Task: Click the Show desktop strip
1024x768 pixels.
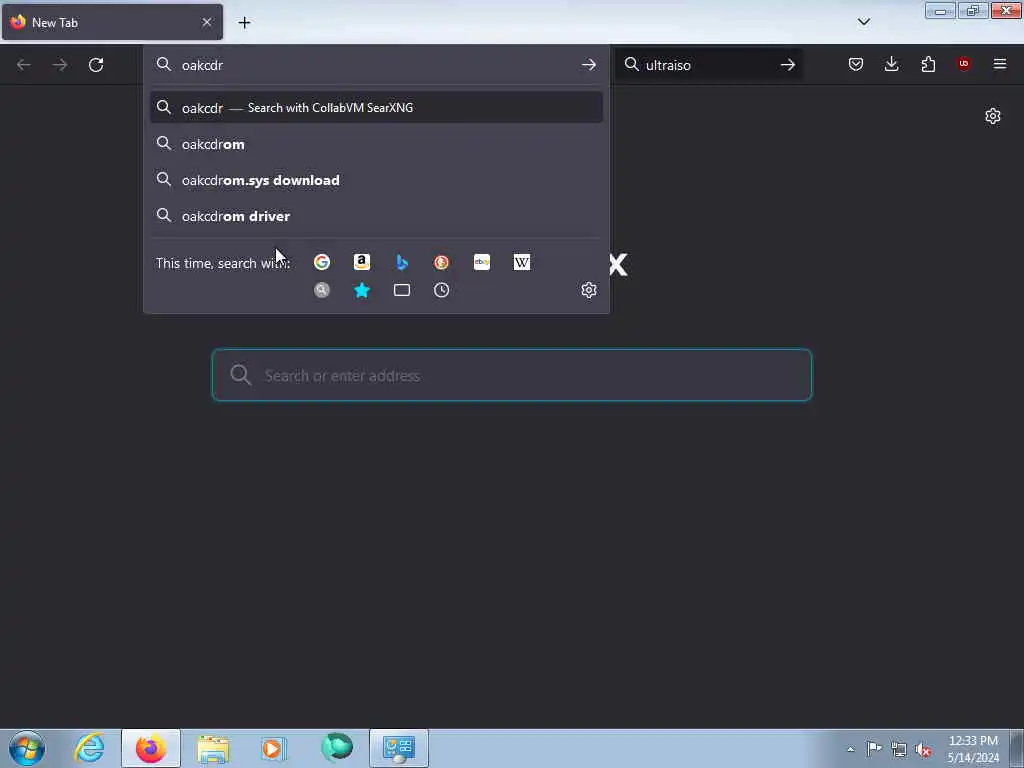Action: 1017,749
